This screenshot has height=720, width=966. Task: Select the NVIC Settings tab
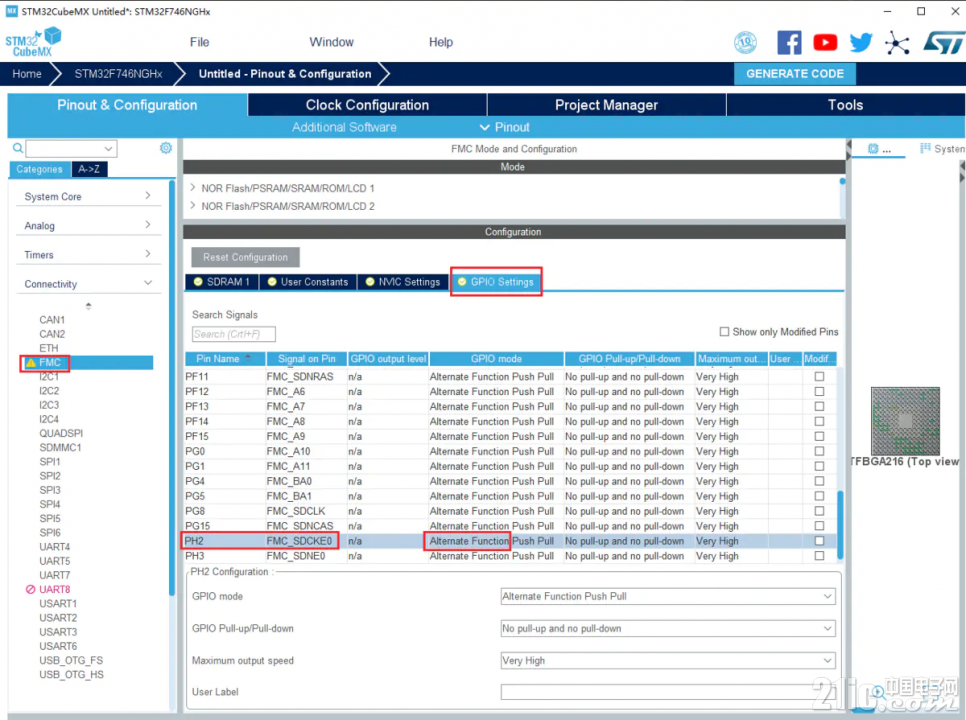coord(404,281)
